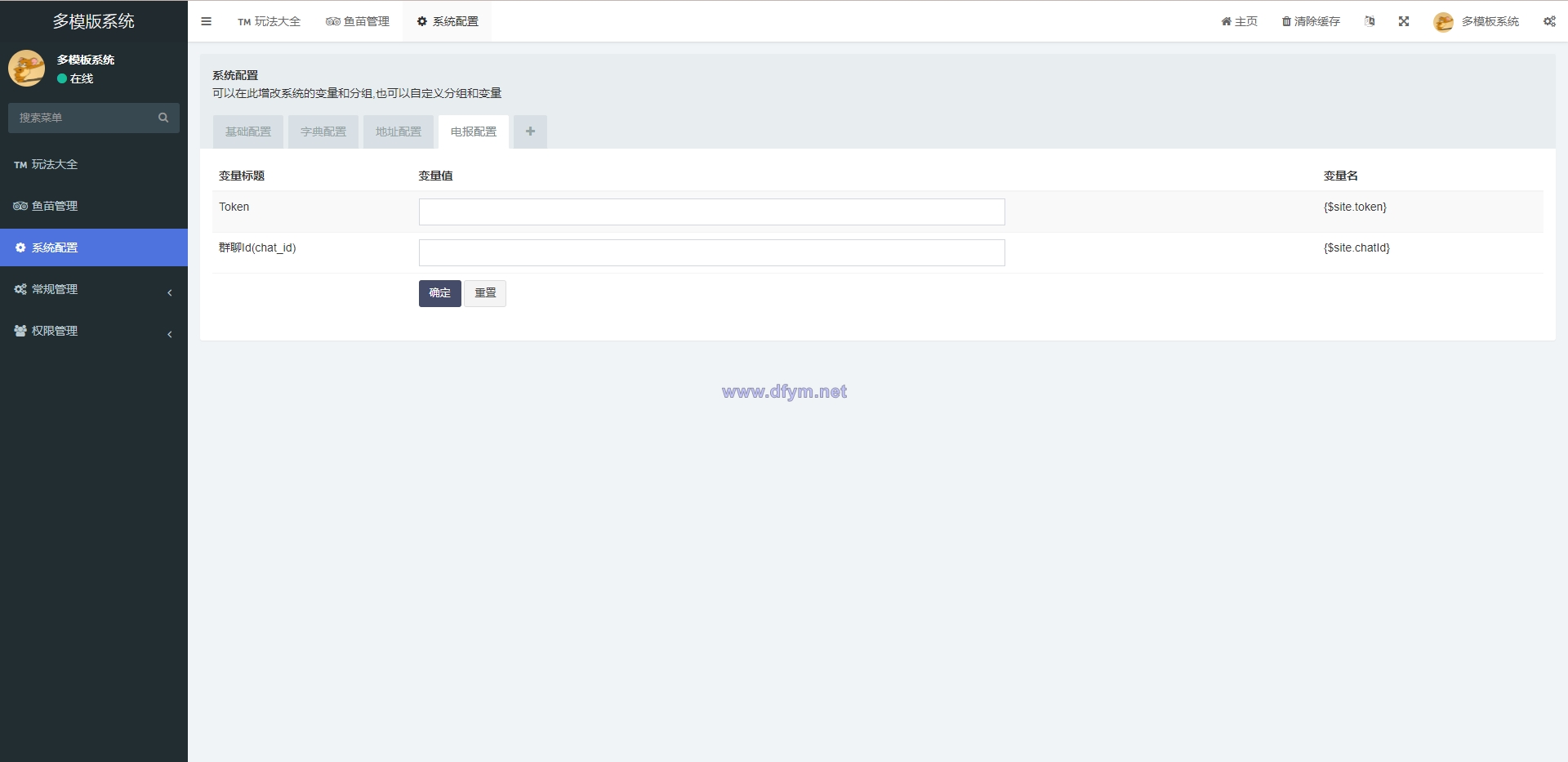Click the sidebar user avatar image
The width and height of the screenshot is (1568, 762).
(x=27, y=69)
